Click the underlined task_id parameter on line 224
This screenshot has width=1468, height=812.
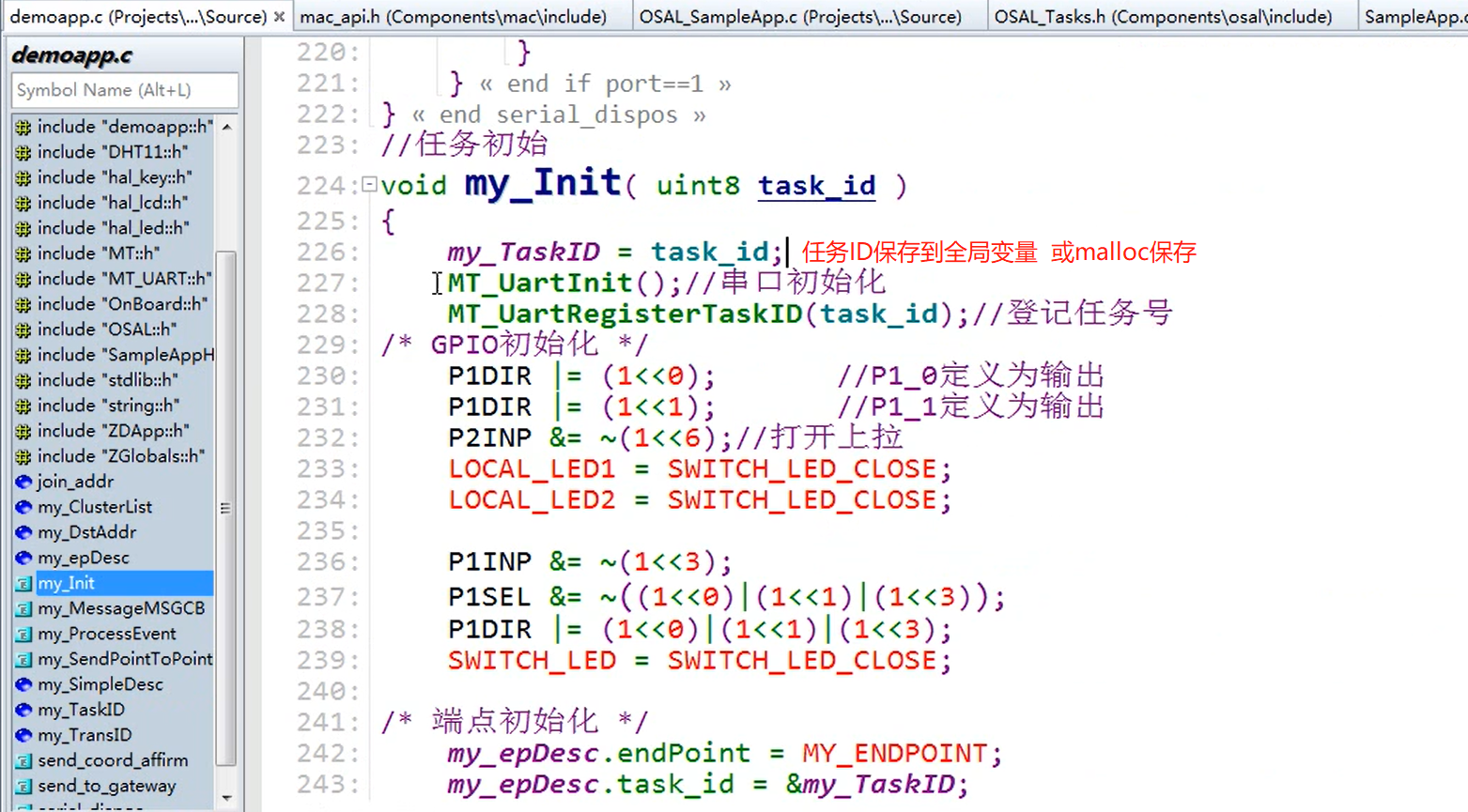816,185
